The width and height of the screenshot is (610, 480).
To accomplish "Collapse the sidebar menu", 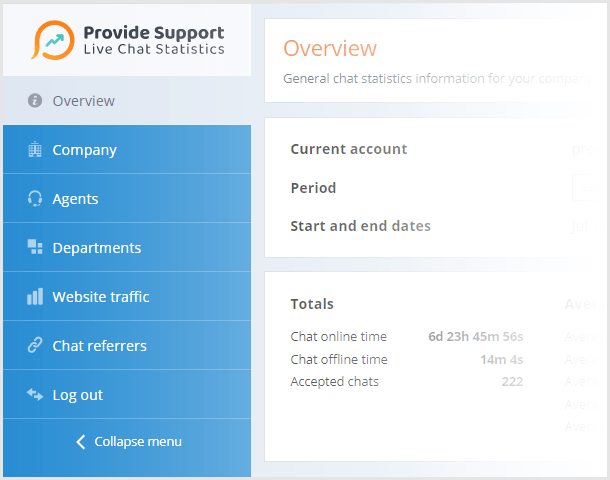I will [x=138, y=442].
